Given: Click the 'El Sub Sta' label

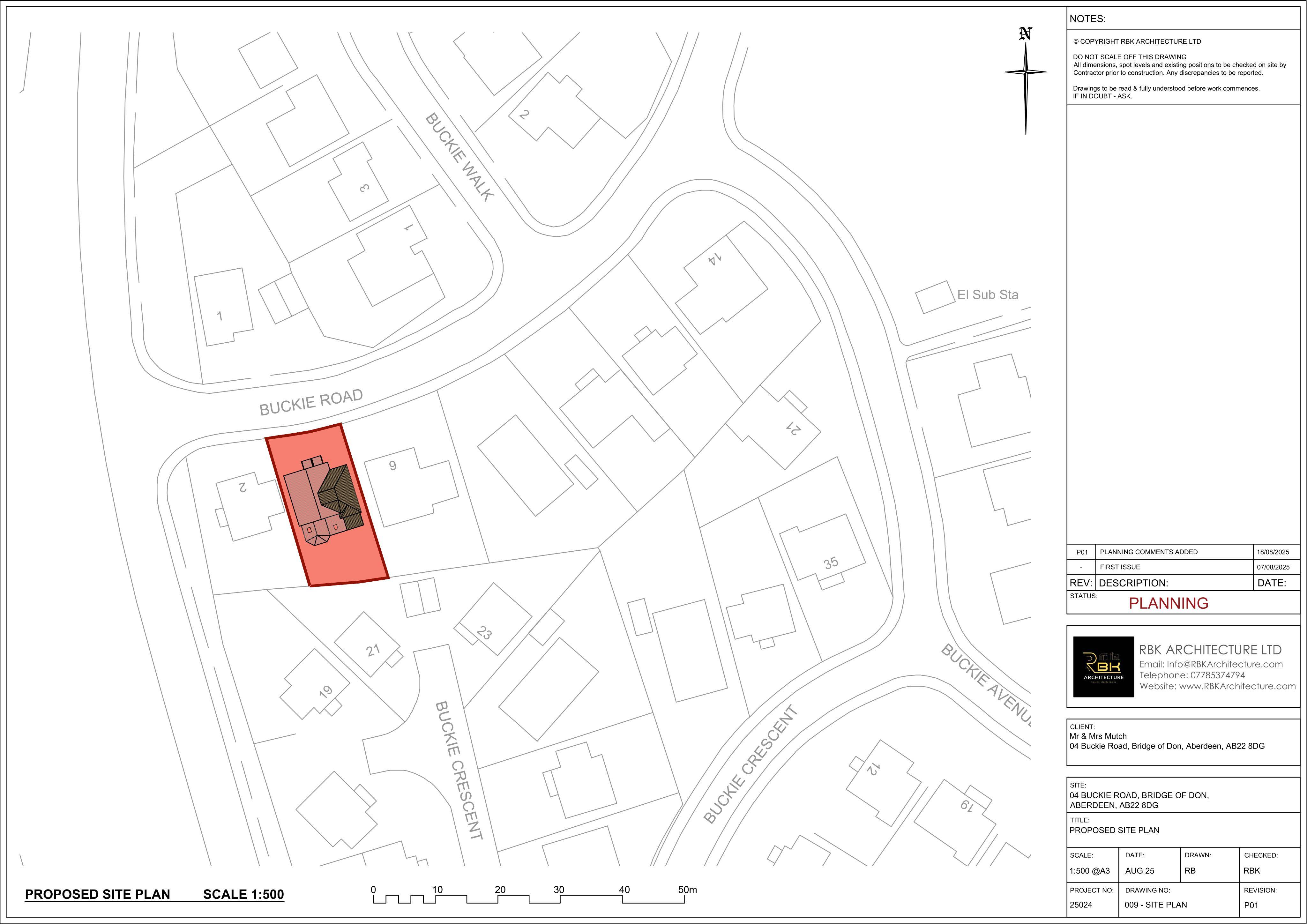Looking at the screenshot, I should point(988,295).
